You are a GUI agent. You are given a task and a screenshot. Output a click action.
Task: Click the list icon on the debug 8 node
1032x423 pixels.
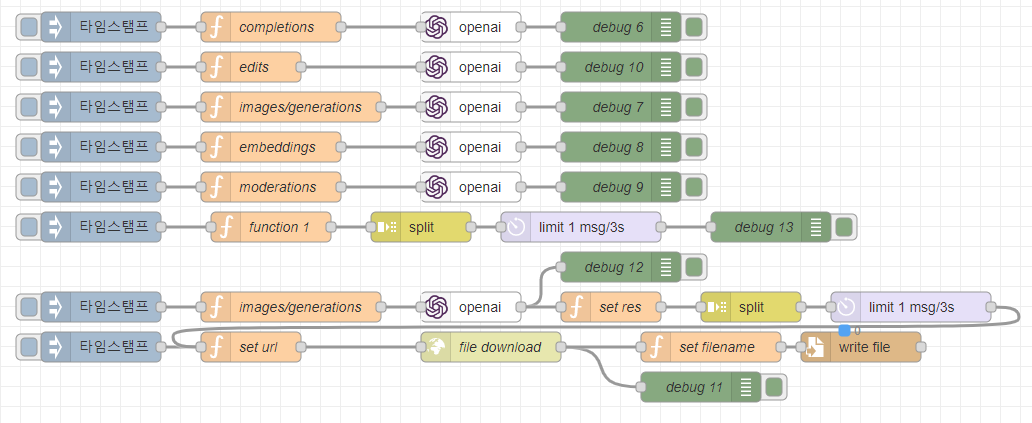point(666,147)
